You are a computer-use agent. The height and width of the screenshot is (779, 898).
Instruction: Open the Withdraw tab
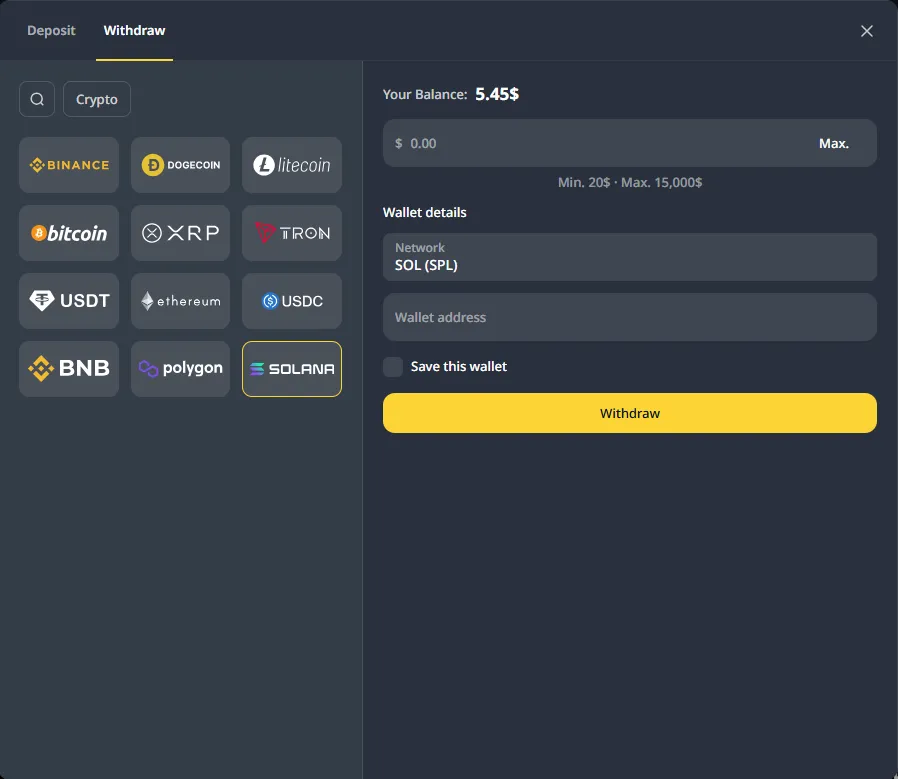coord(134,30)
